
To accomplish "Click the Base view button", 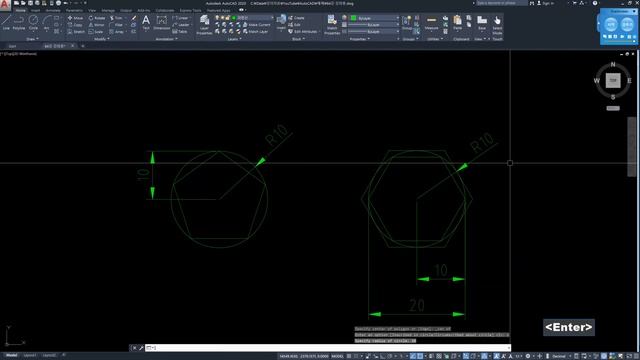I will pos(482,23).
